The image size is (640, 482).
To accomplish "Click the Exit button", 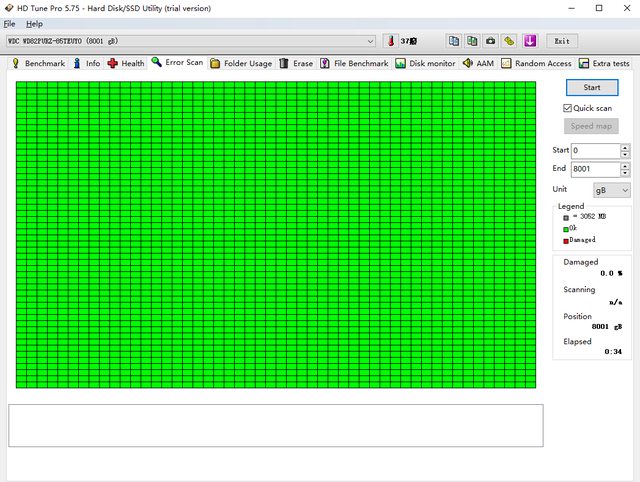I will [x=562, y=41].
